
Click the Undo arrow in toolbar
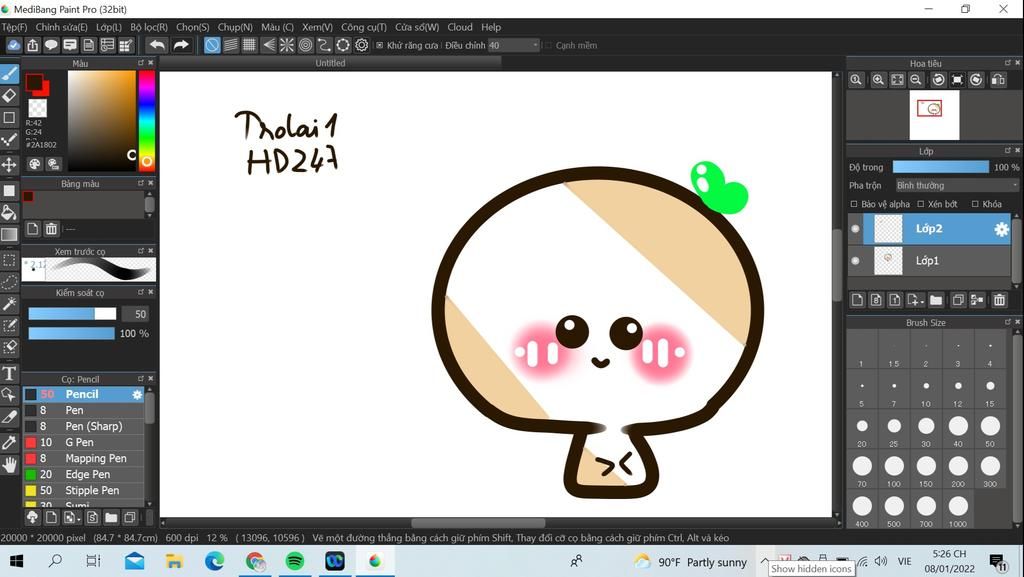[x=157, y=45]
